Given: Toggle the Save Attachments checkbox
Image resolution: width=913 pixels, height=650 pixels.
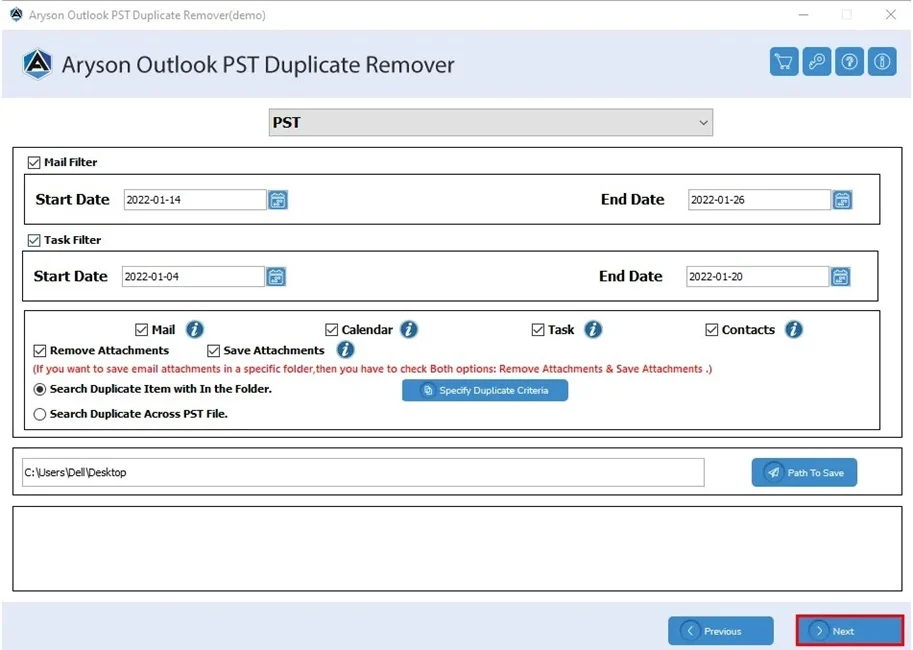Looking at the screenshot, I should click(213, 351).
